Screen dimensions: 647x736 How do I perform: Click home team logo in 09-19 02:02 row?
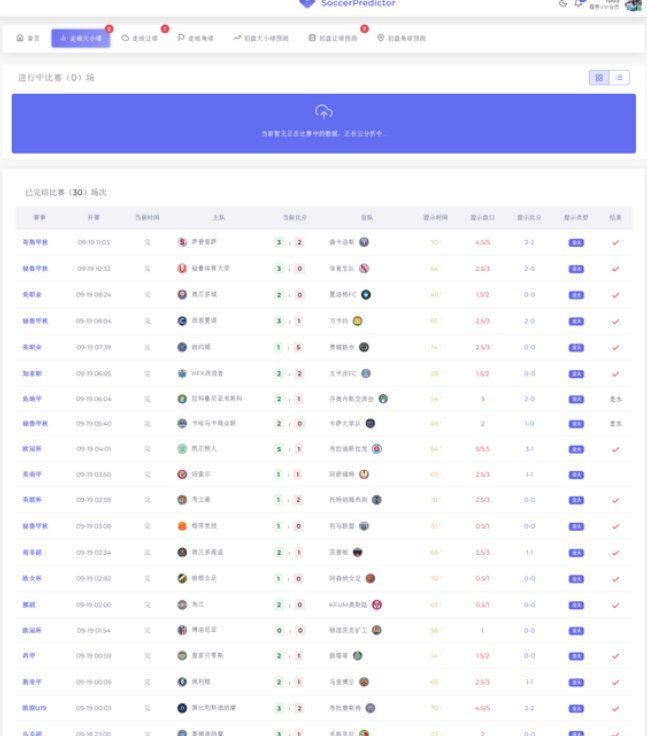182,579
